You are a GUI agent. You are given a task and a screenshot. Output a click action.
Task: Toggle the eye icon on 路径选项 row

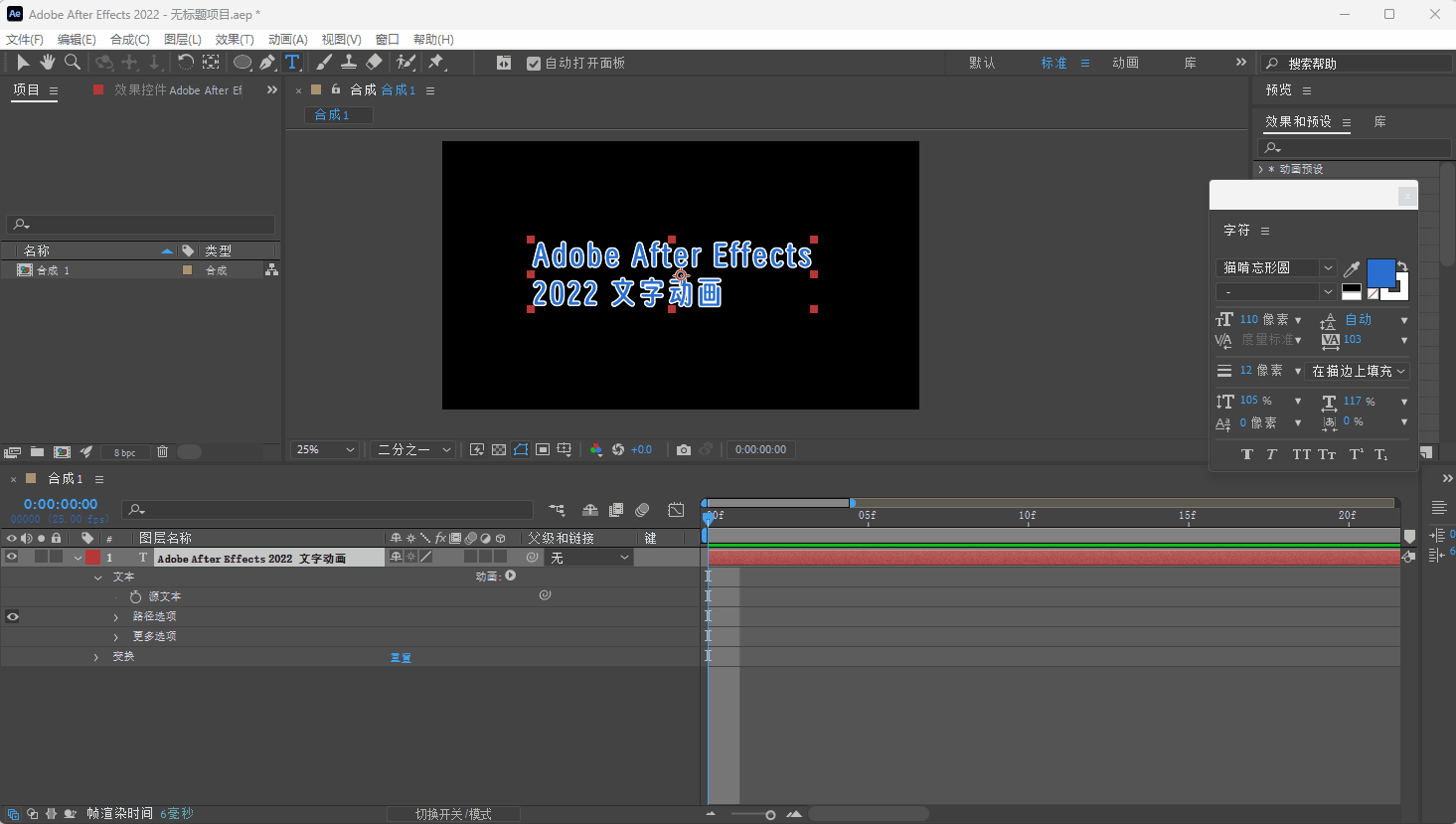point(12,617)
